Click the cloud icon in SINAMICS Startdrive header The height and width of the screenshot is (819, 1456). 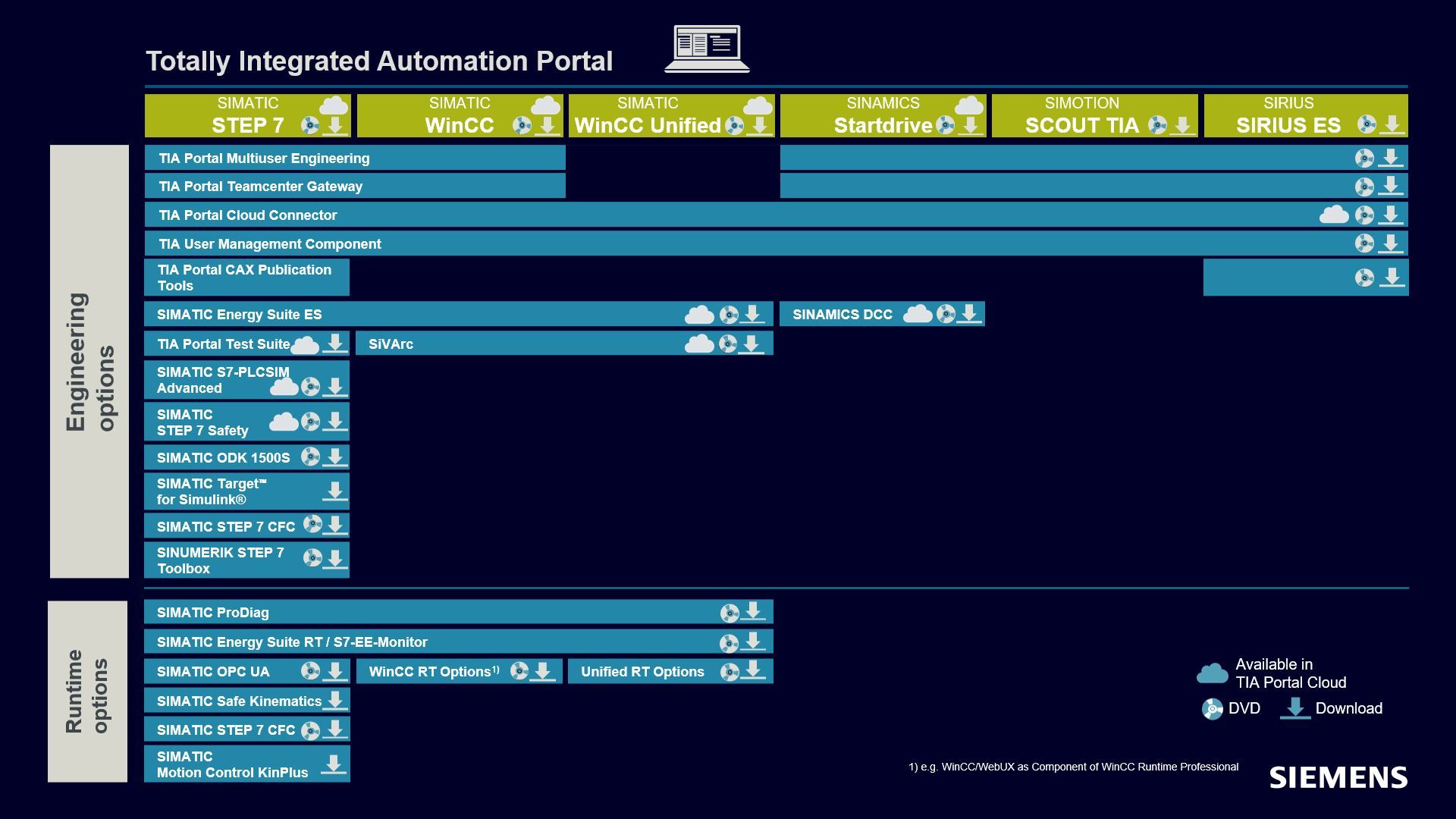click(x=968, y=105)
